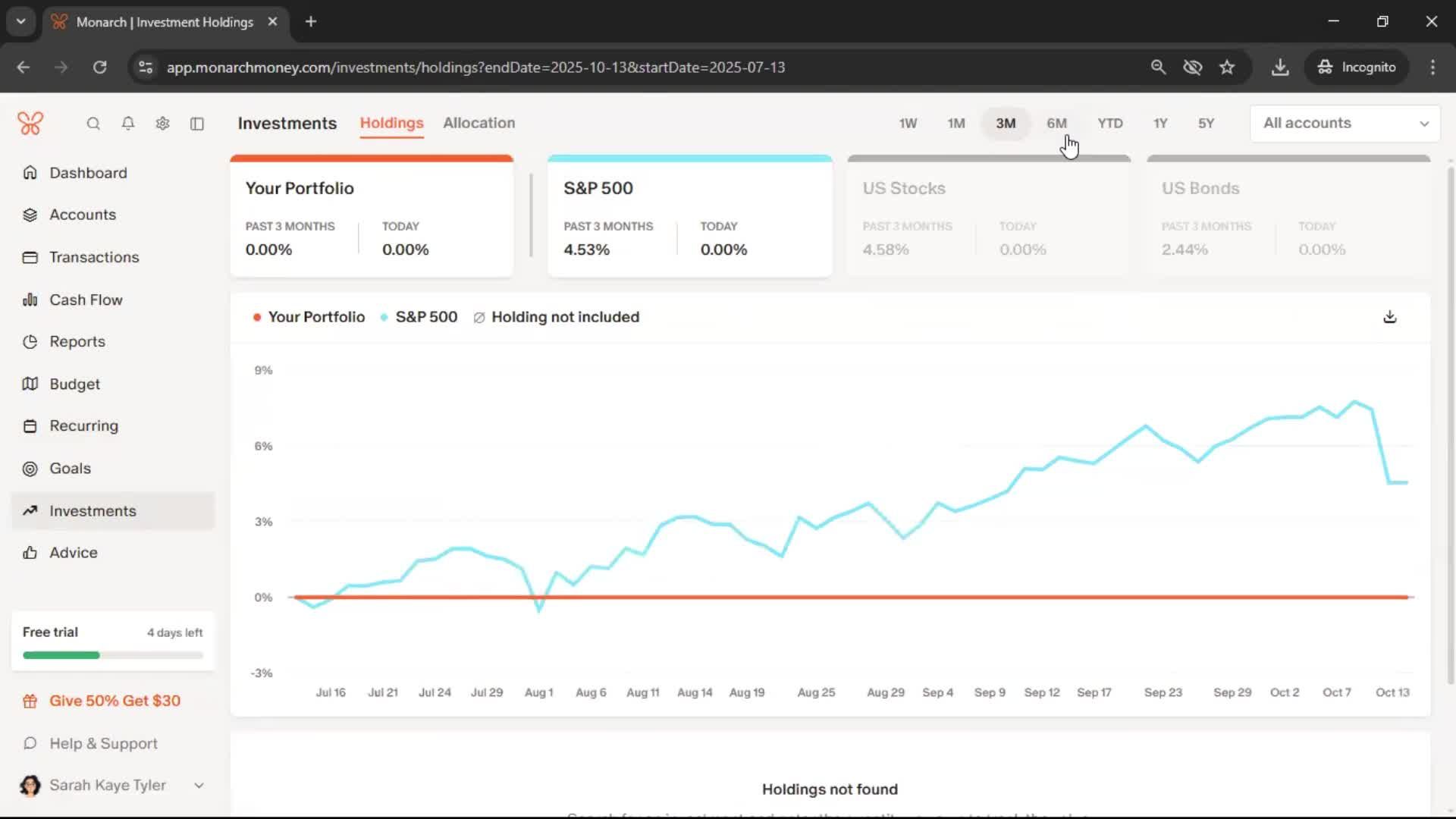Open Budget from the sidebar
Screen dimensions: 1456x819
pos(74,384)
